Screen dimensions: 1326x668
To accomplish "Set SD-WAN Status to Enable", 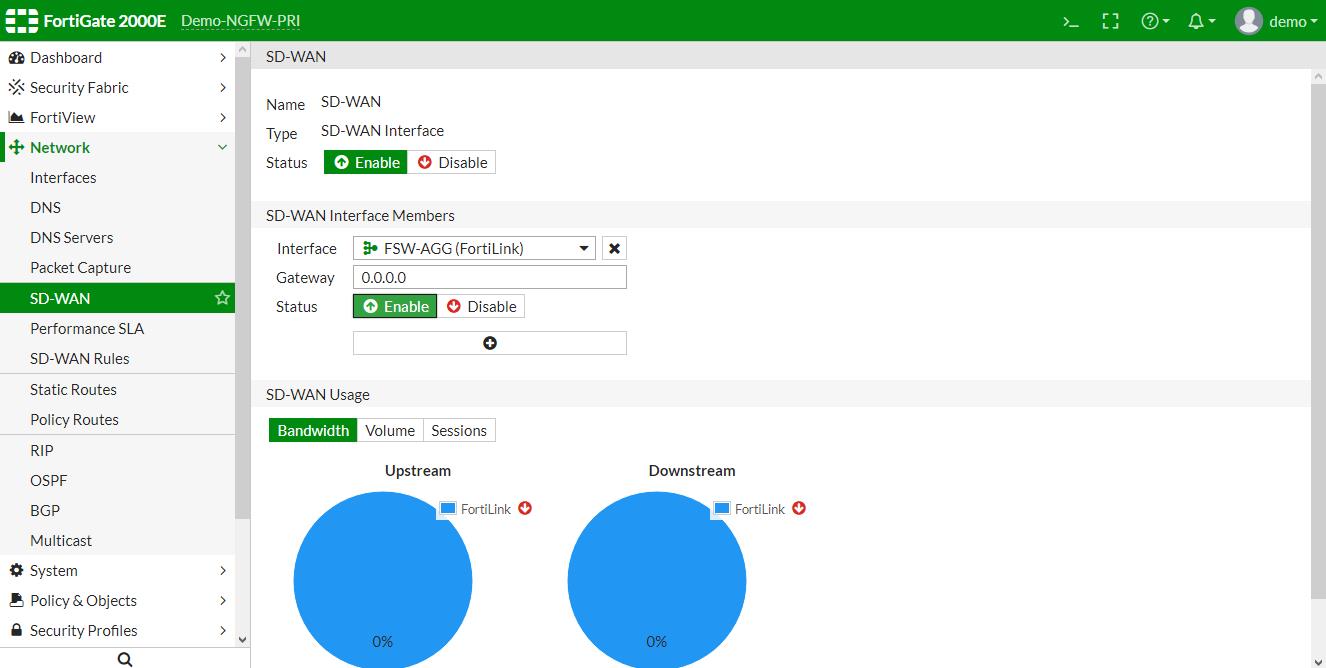I will (x=366, y=163).
